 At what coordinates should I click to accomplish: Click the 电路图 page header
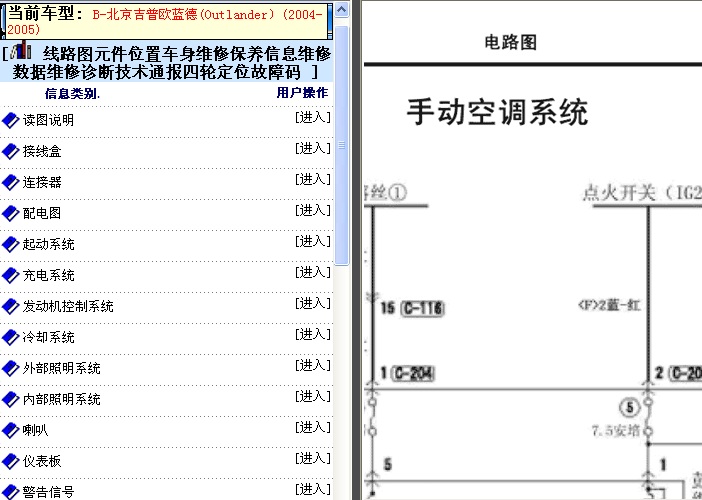click(510, 43)
